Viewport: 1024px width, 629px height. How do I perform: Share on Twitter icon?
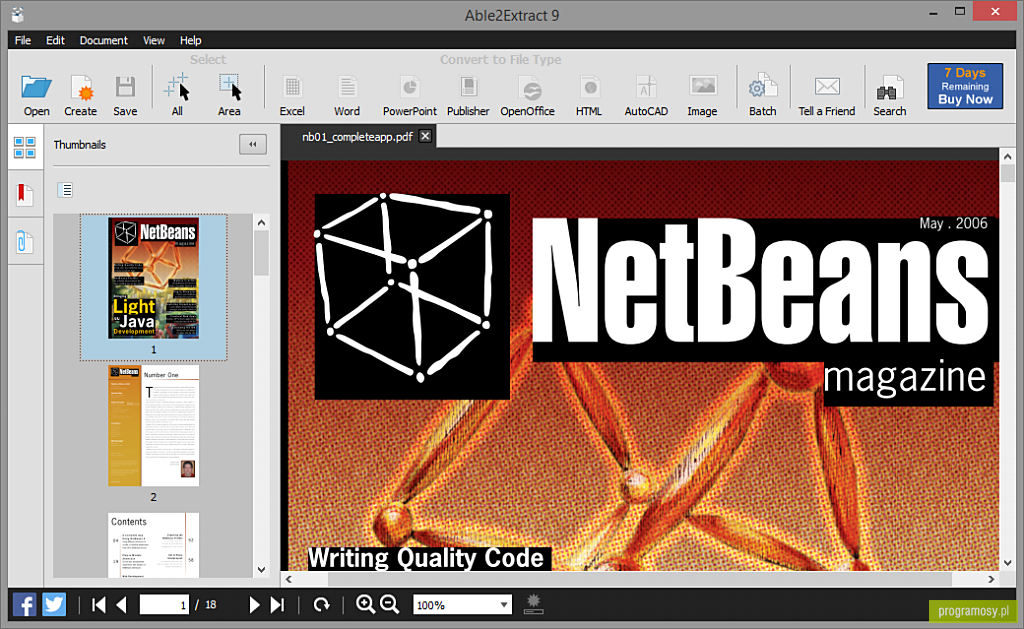click(x=54, y=605)
